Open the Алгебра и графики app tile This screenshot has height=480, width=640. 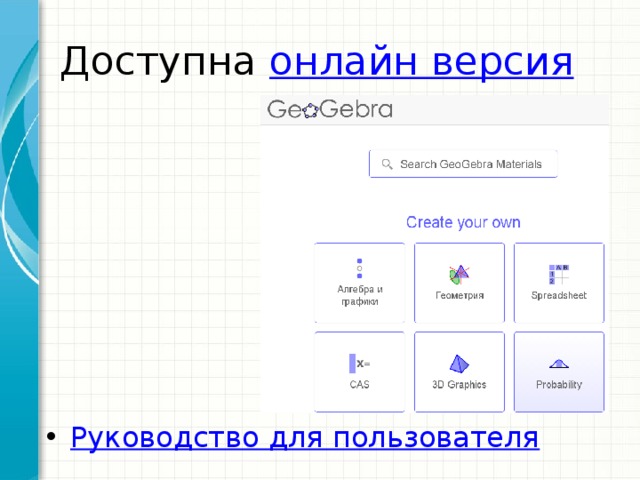coord(360,283)
